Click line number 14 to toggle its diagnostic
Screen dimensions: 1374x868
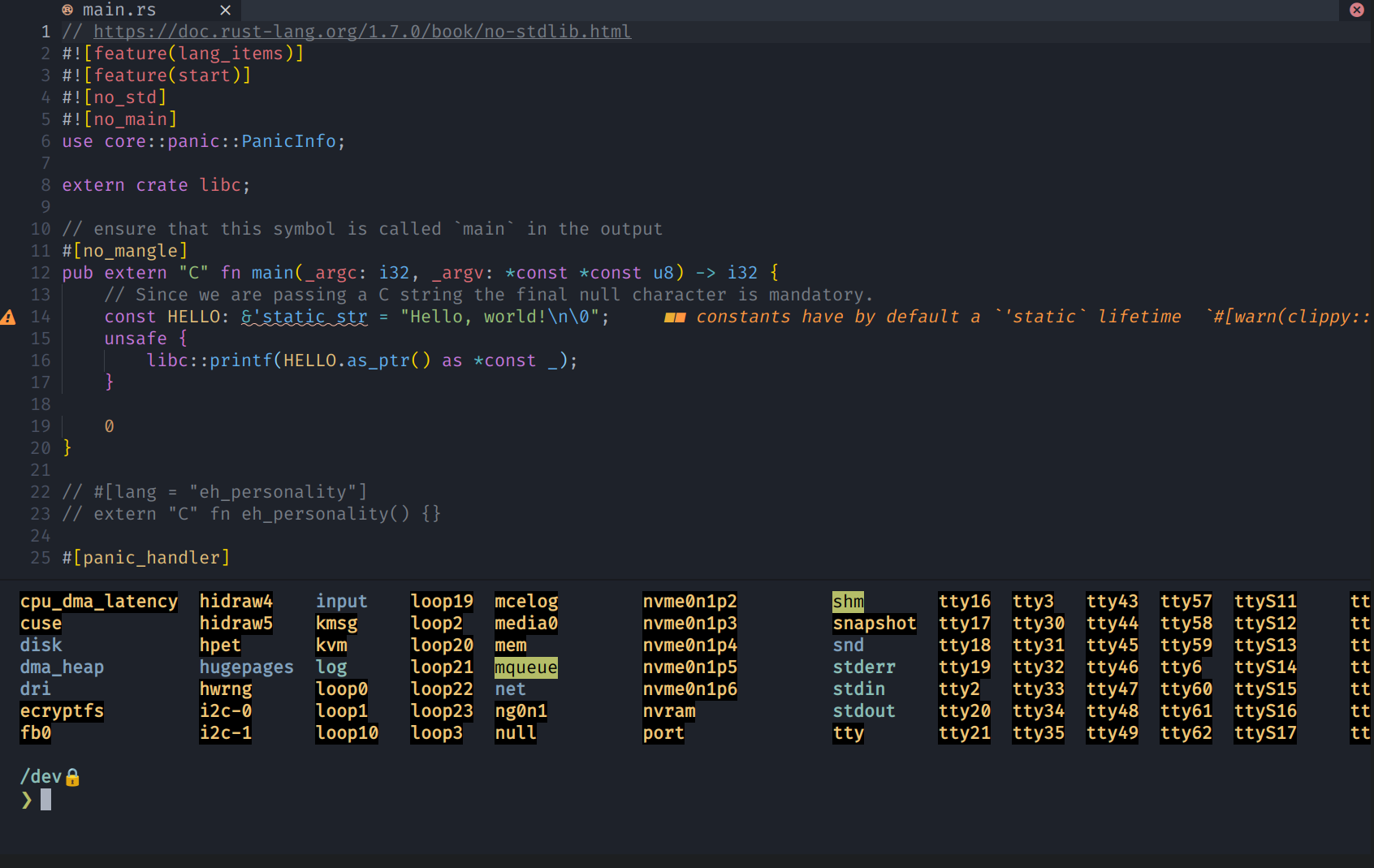[x=40, y=317]
